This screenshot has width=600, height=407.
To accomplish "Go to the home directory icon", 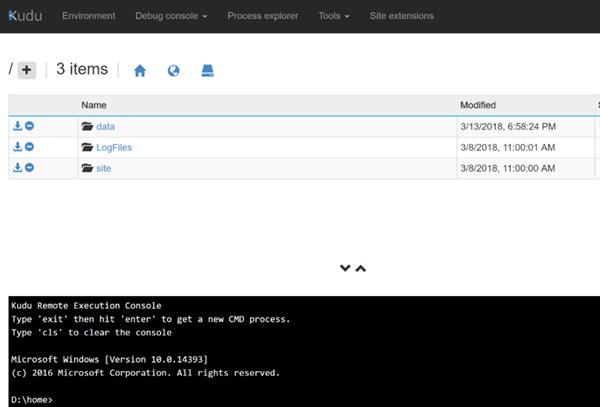I will (x=140, y=71).
